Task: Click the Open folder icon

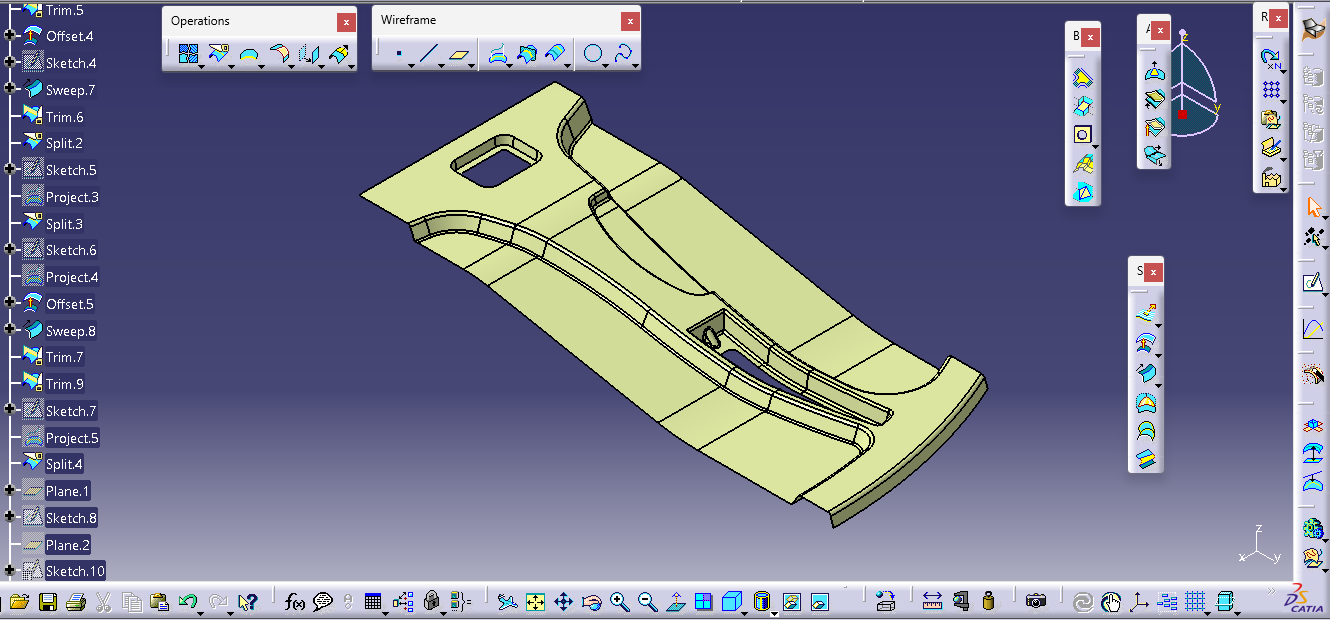Action: tap(19, 602)
